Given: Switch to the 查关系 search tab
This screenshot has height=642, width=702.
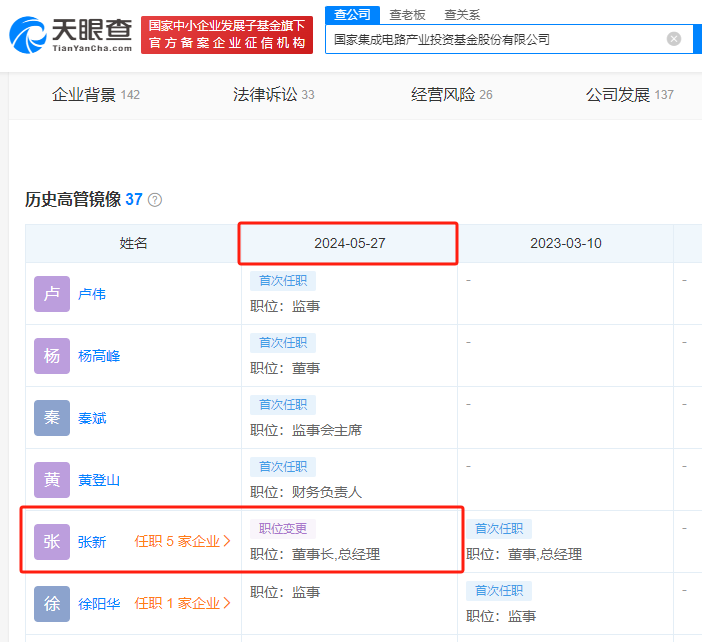Looking at the screenshot, I should tap(462, 14).
